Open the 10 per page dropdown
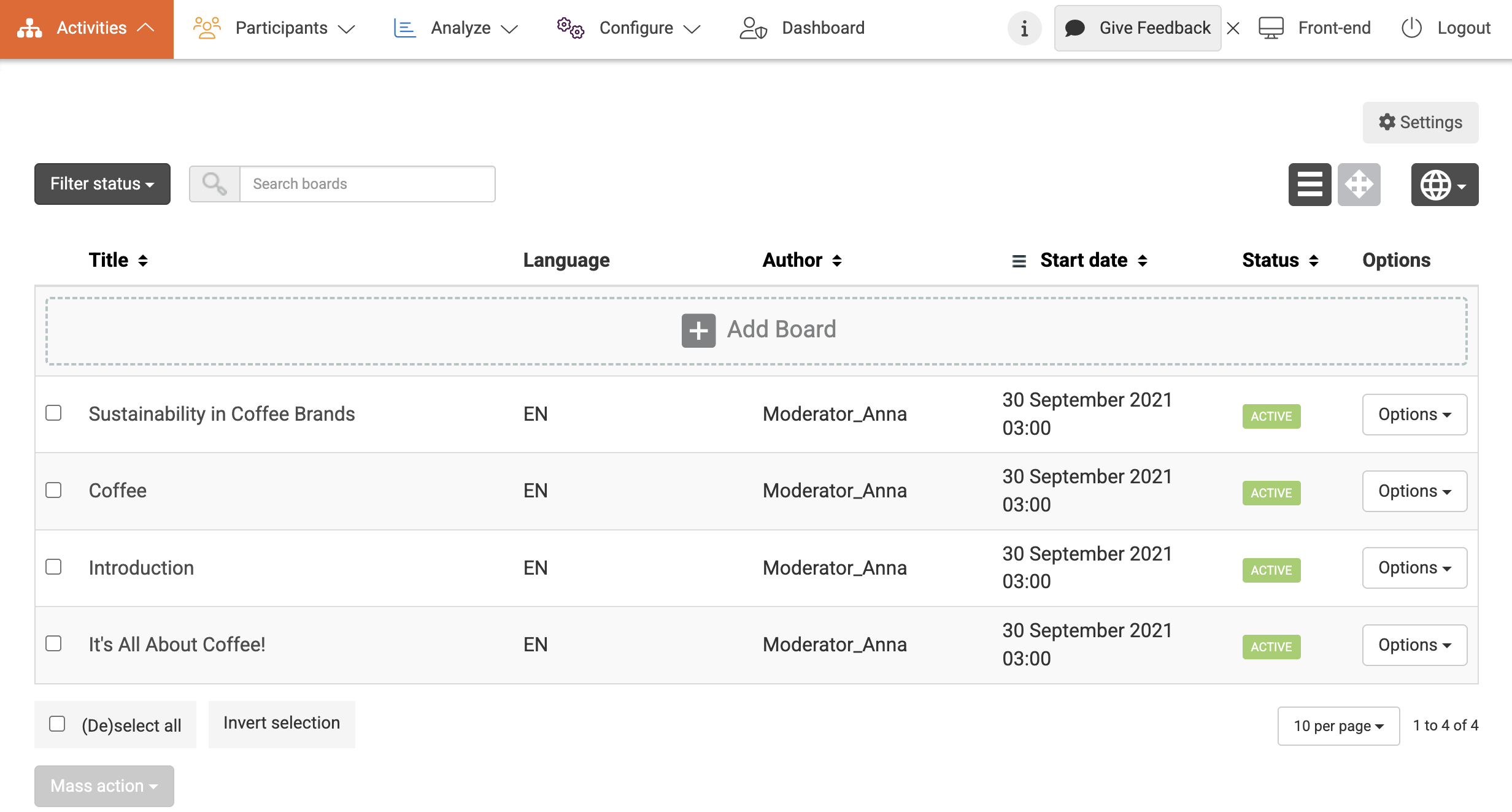The width and height of the screenshot is (1512, 812). click(1338, 726)
